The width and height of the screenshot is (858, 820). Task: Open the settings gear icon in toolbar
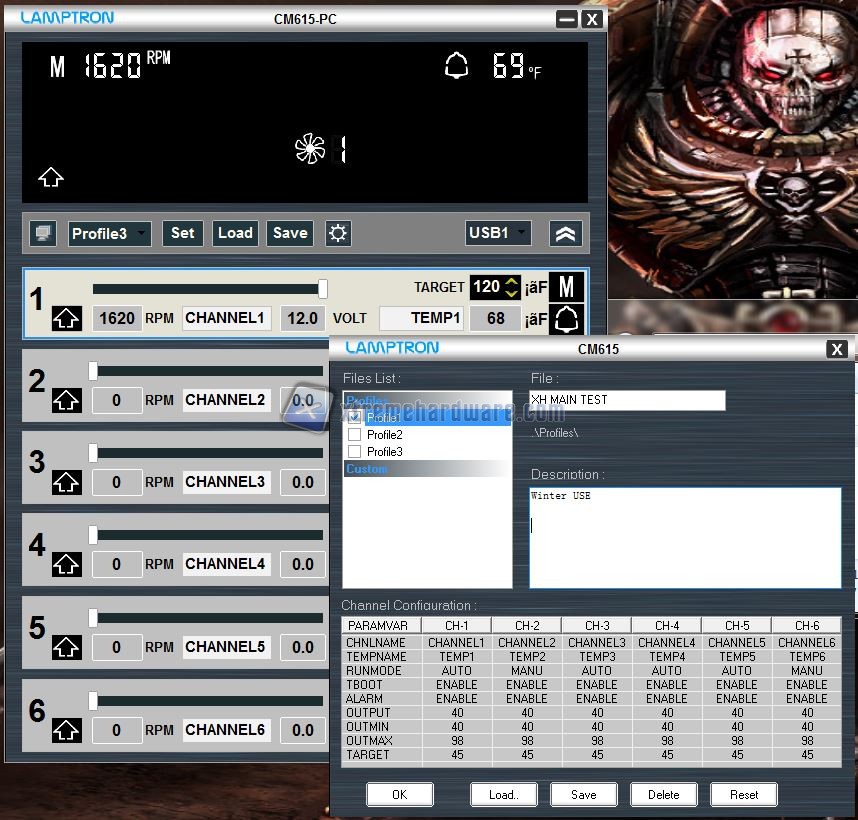338,233
